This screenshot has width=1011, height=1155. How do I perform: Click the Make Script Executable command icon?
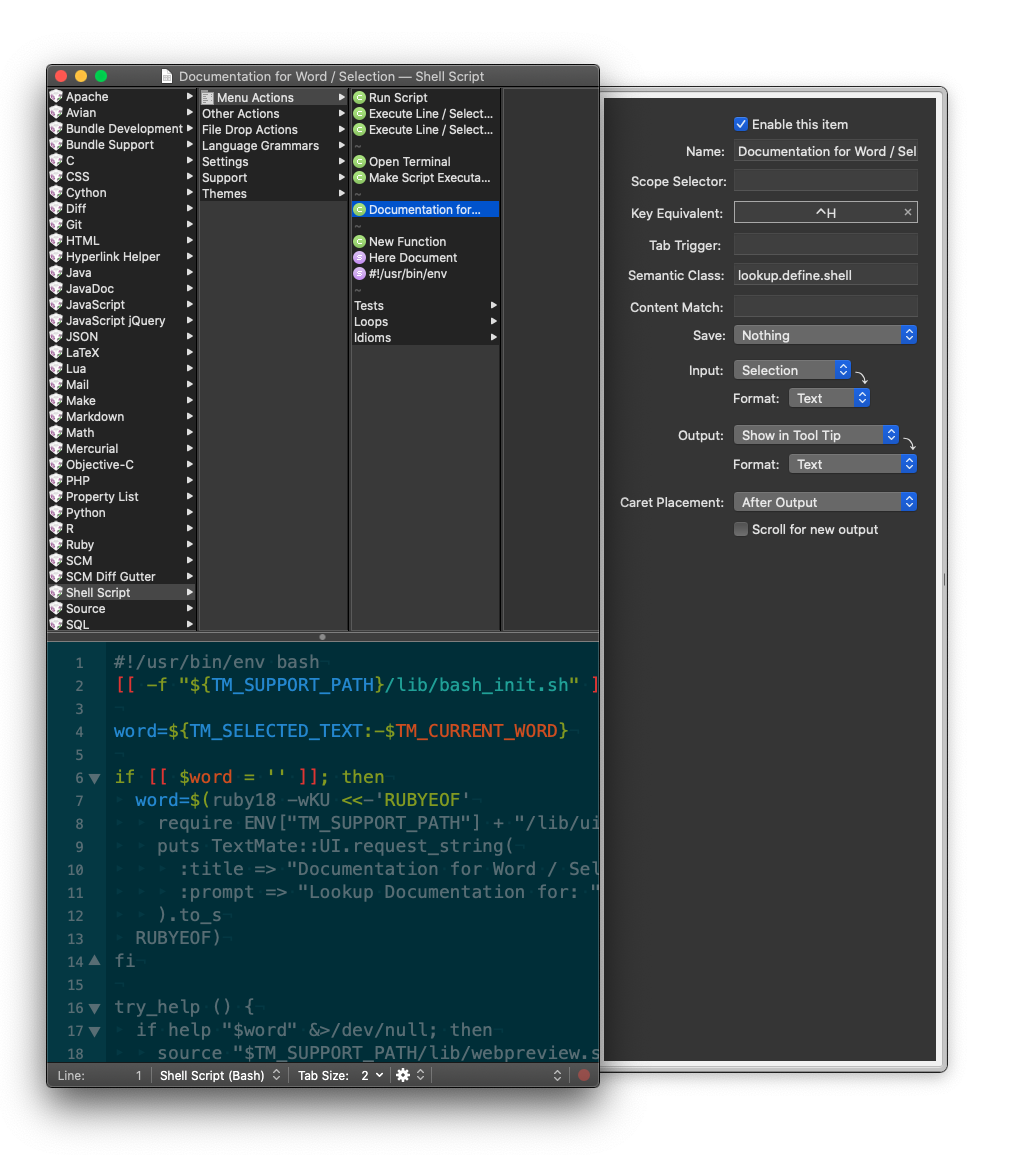359,178
